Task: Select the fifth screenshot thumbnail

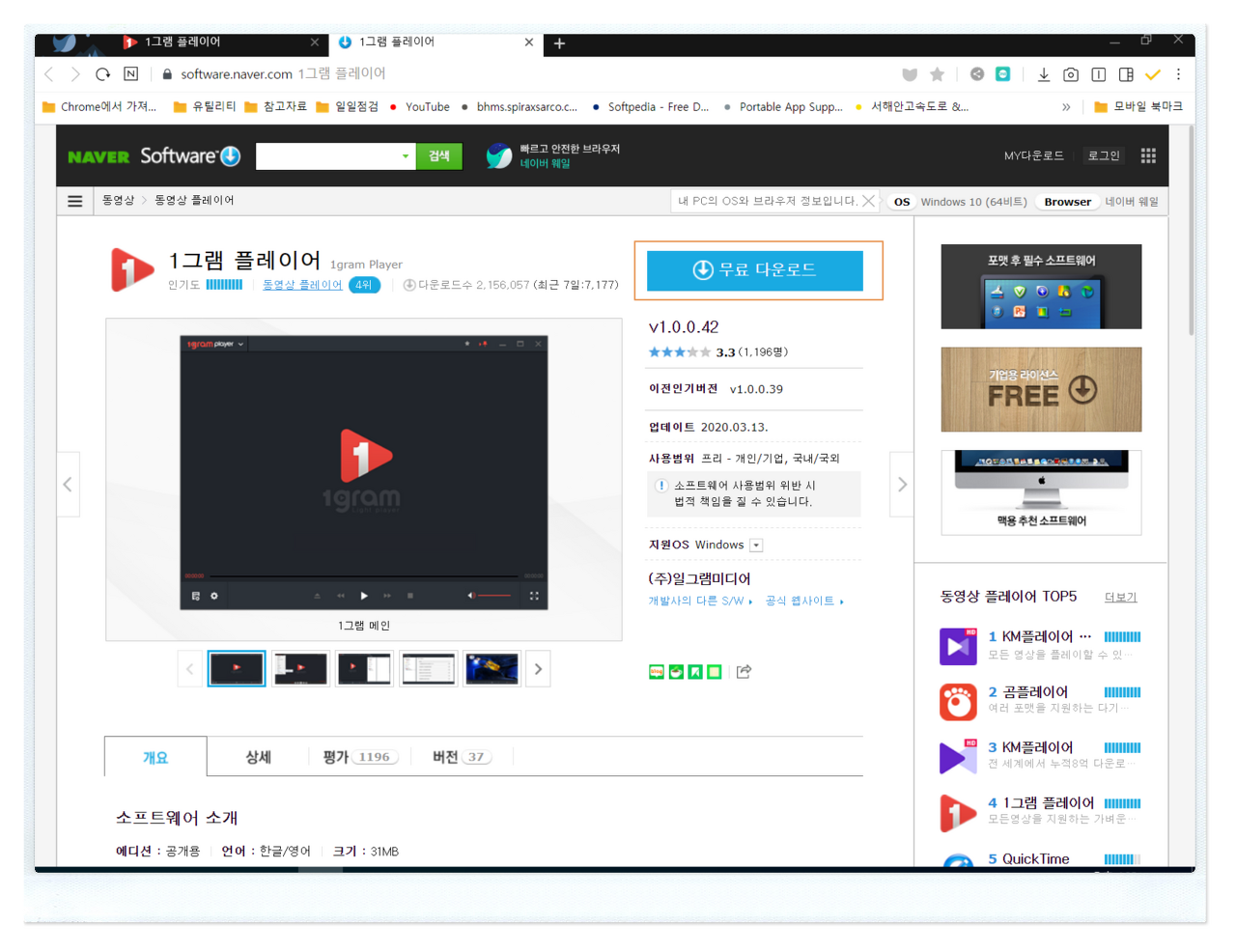Action: pos(492,669)
